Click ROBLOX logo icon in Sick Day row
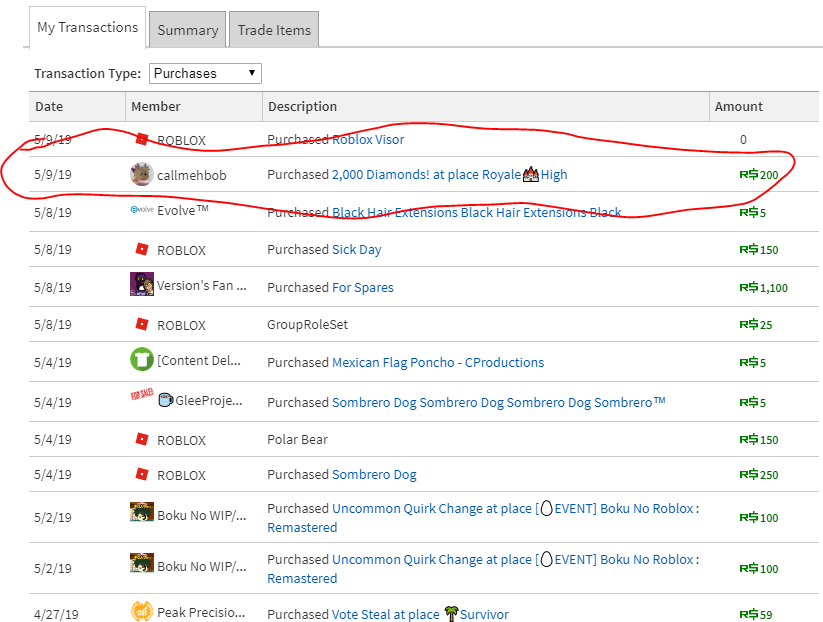Screen dimensions: 823x622 click(x=142, y=249)
